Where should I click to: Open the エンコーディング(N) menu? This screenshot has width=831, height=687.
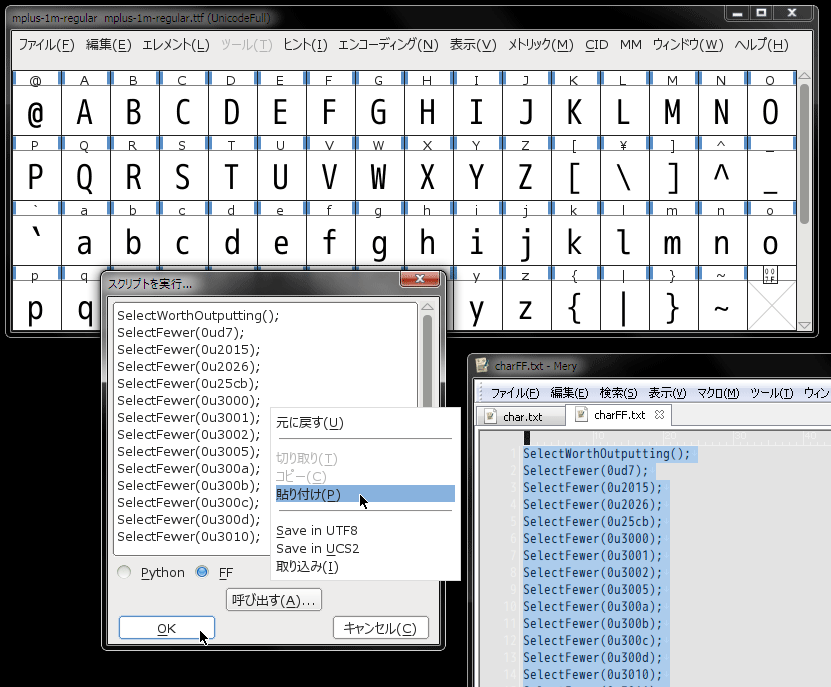[388, 45]
